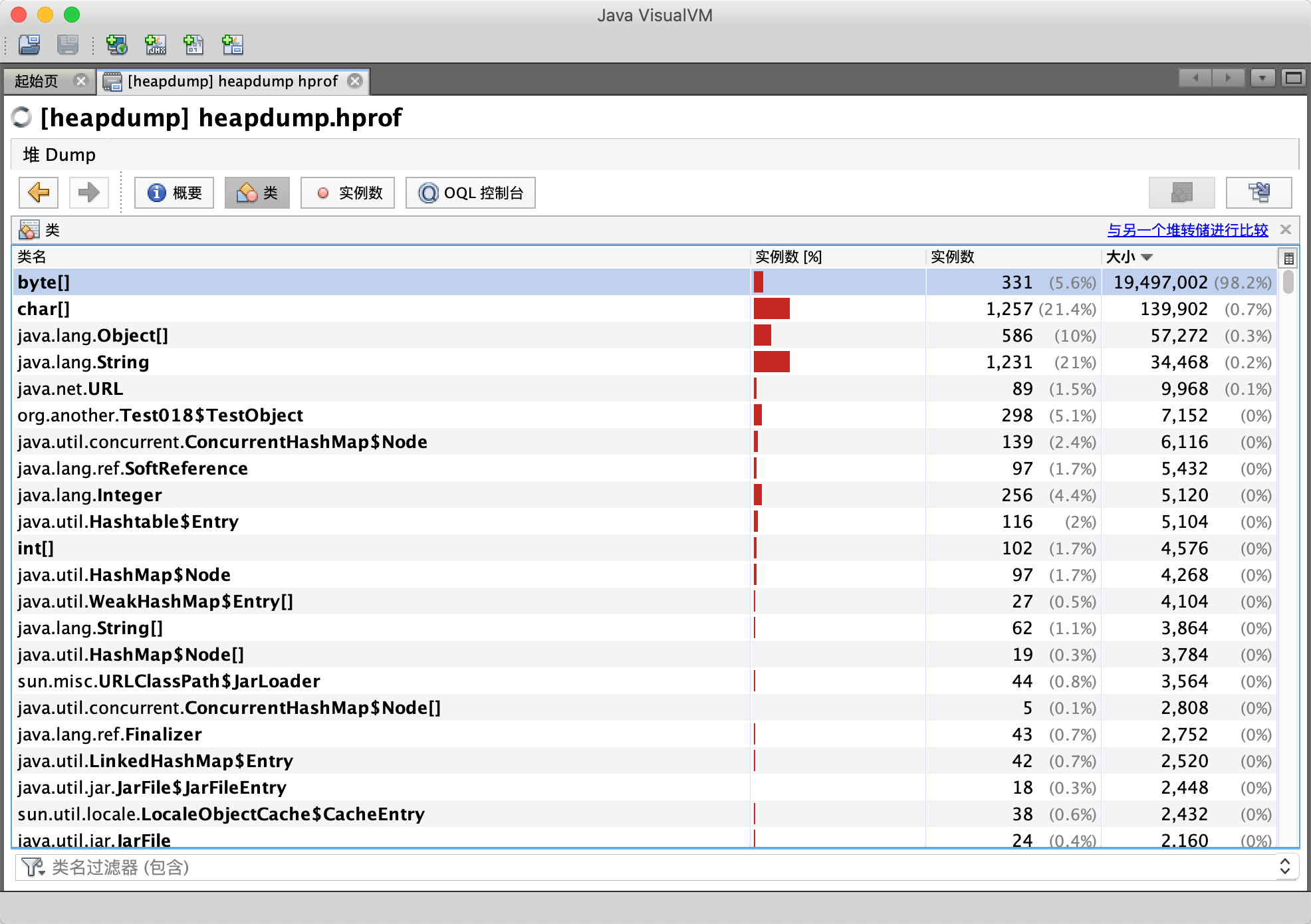Click the disabled save snapshot toolbar icon

point(68,45)
